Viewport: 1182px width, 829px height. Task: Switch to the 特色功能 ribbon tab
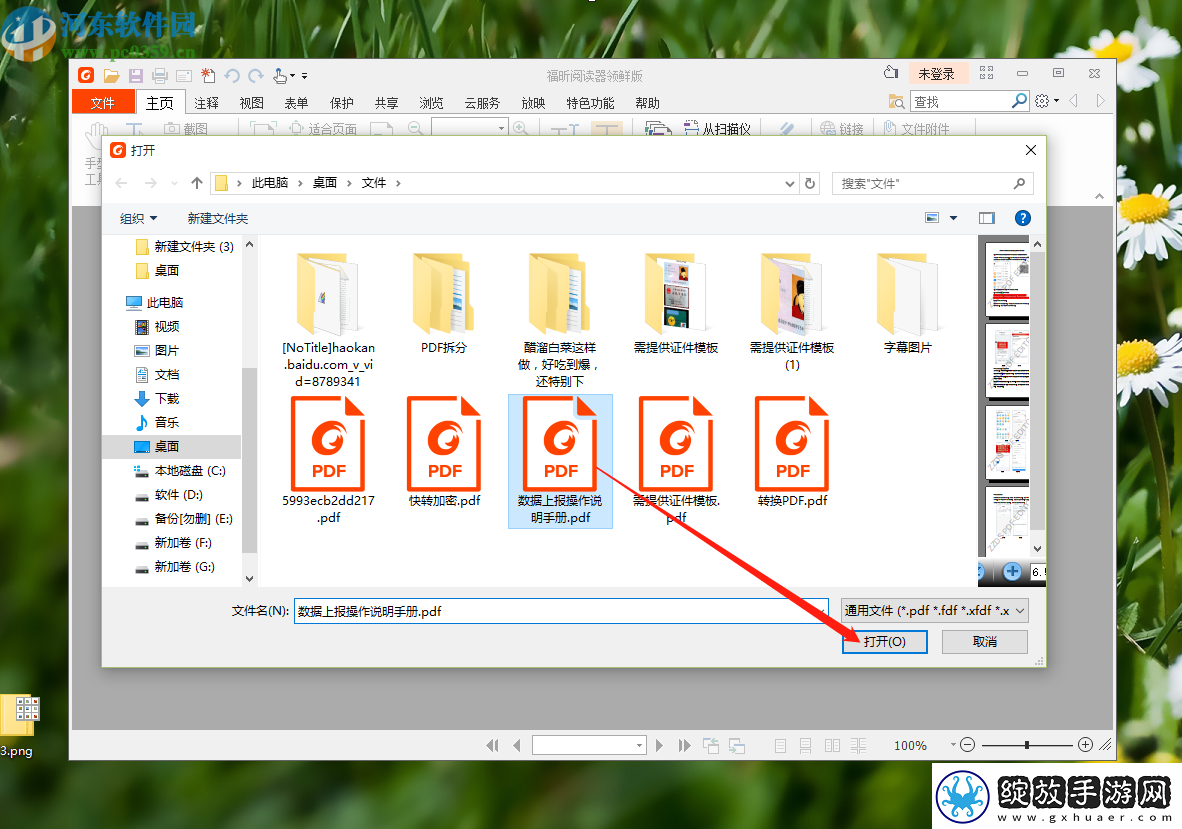click(x=590, y=102)
